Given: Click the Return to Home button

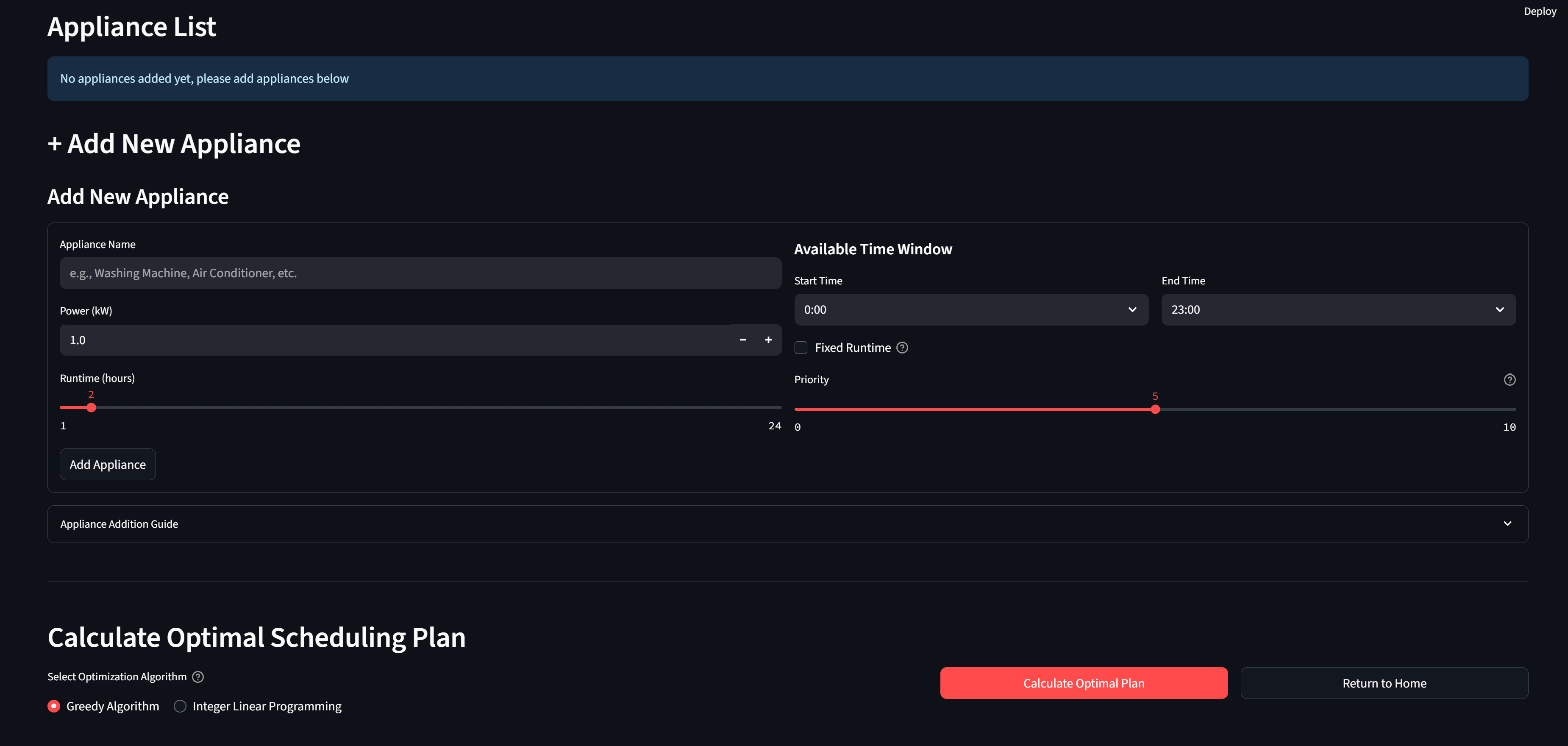Looking at the screenshot, I should 1384,683.
